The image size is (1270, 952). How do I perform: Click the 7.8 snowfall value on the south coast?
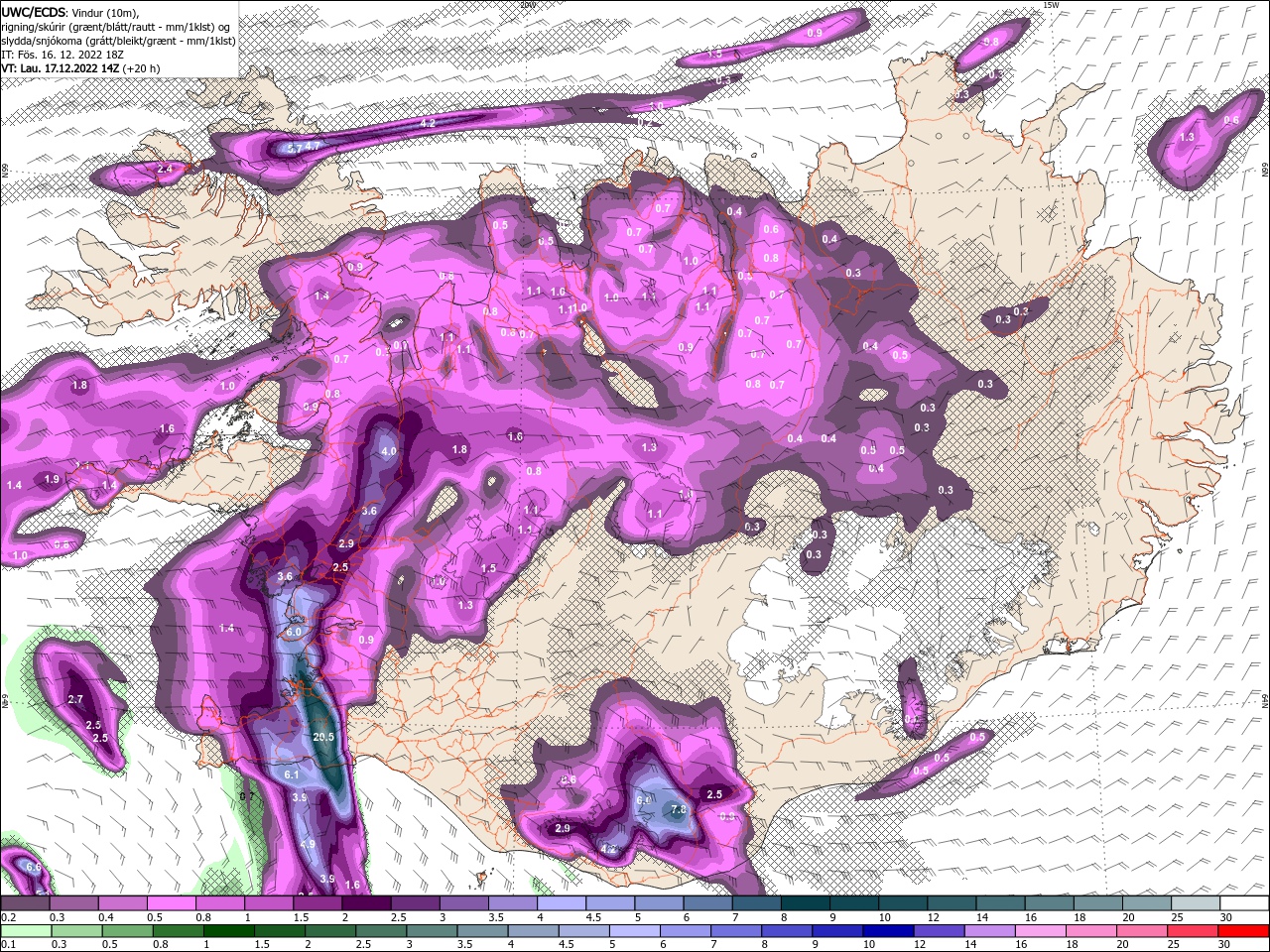[x=679, y=810]
